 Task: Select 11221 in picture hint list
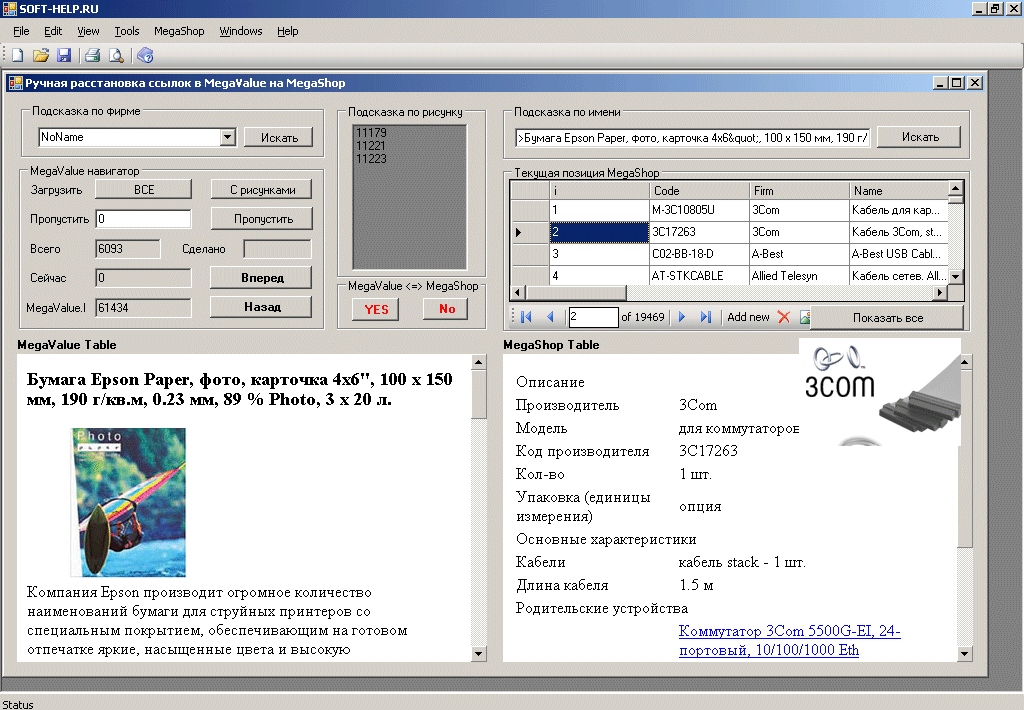371,146
